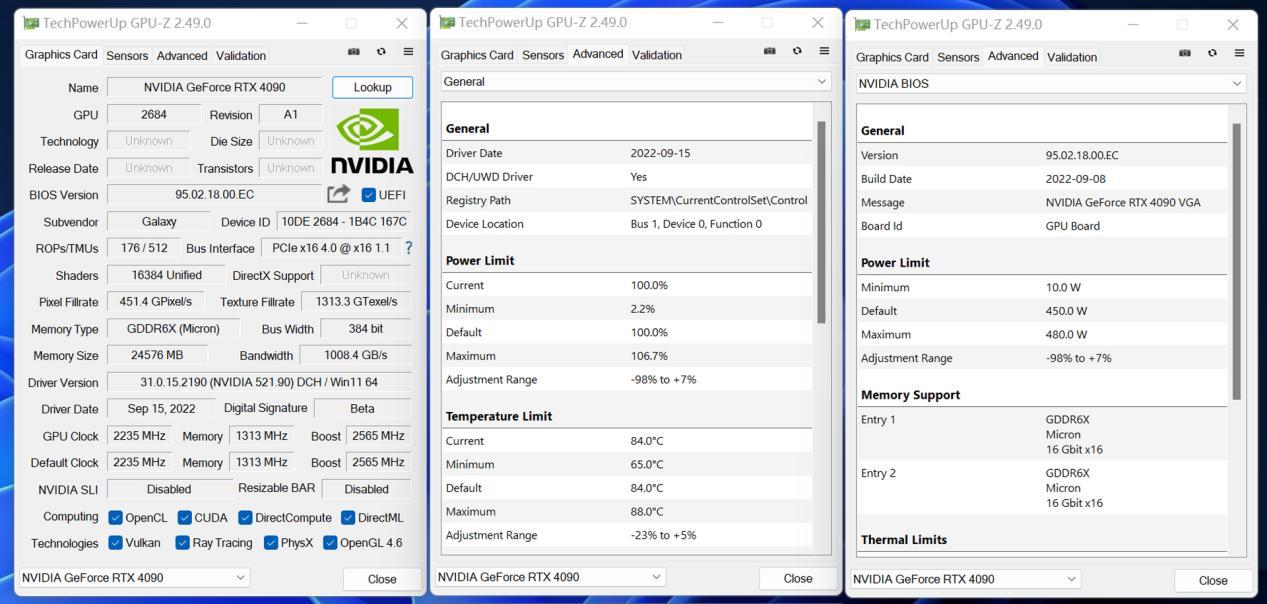Click the Bus Interface question mark icon
This screenshot has width=1267, height=604.
coord(408,248)
